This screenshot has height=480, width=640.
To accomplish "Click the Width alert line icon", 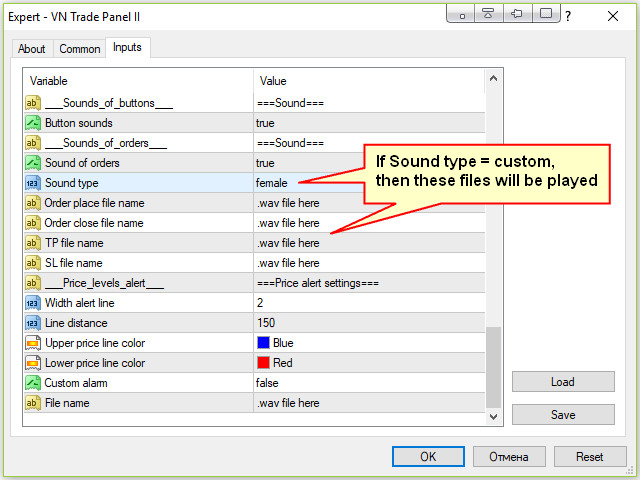I will (33, 303).
